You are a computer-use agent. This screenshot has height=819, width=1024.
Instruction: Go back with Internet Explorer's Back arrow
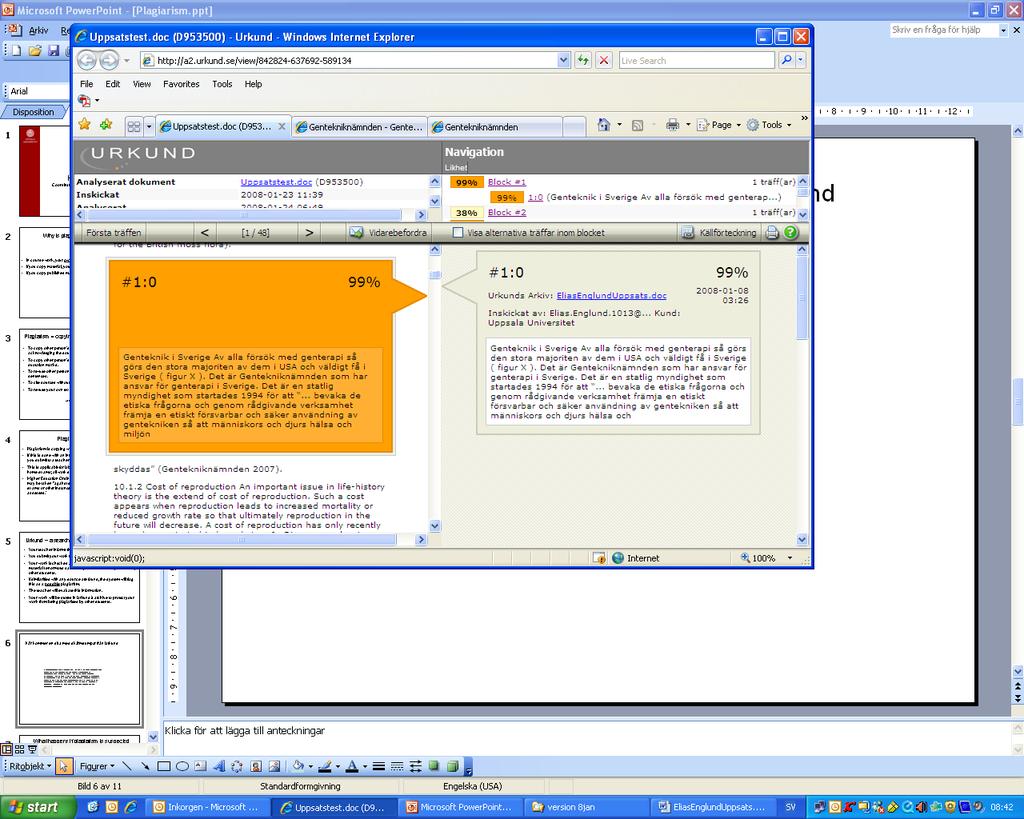click(x=87, y=60)
